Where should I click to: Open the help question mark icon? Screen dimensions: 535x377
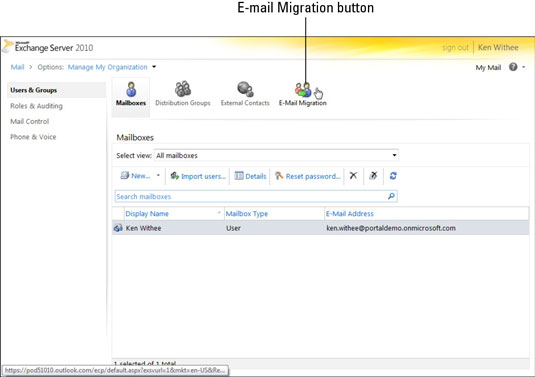513,67
